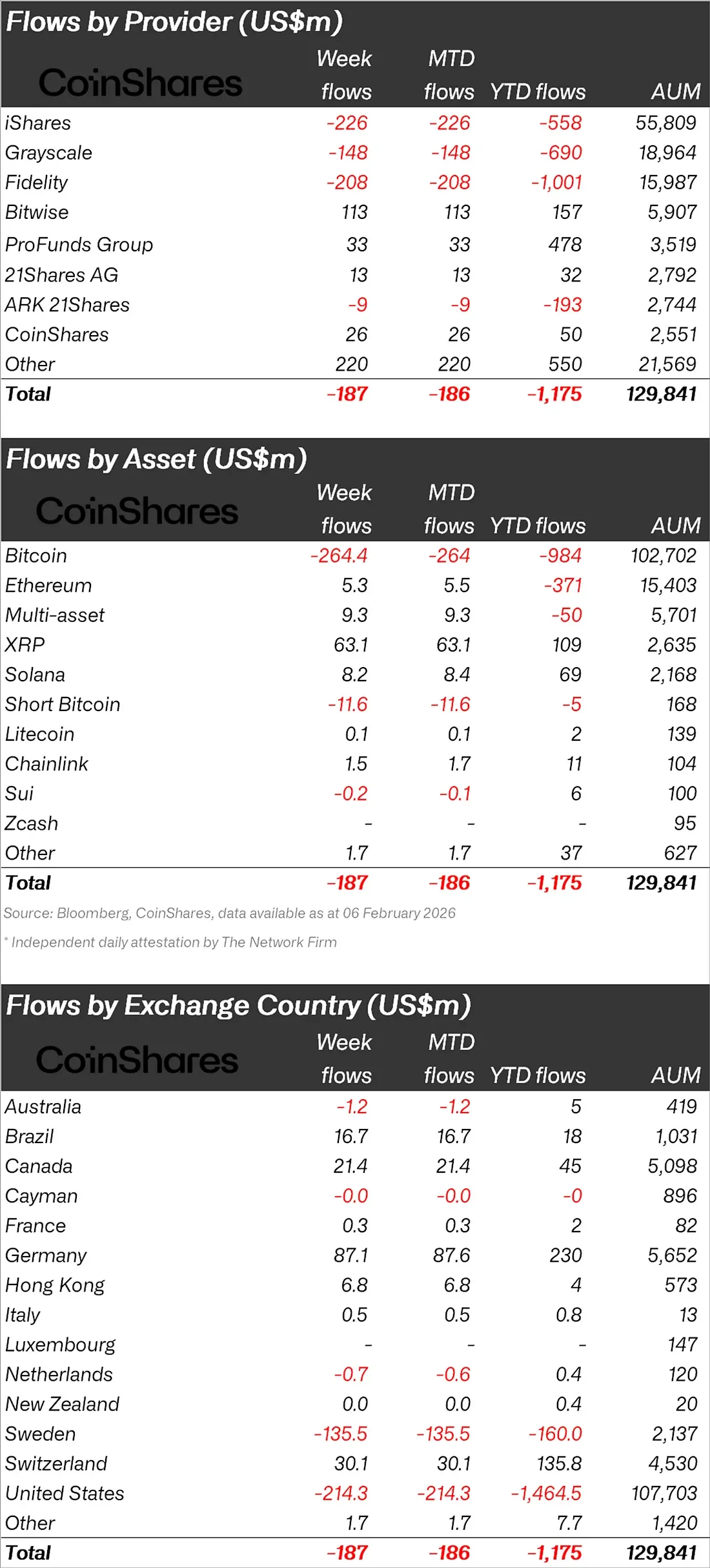Click the CoinShares logo in Provider table header
Viewport: 710px width, 1568px height.
[x=140, y=83]
